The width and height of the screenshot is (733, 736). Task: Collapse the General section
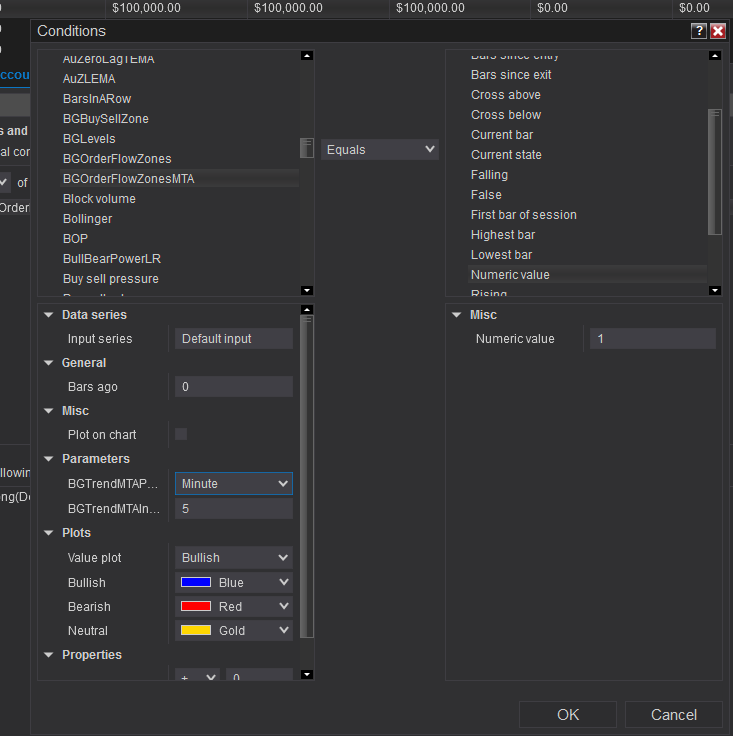tap(48, 363)
